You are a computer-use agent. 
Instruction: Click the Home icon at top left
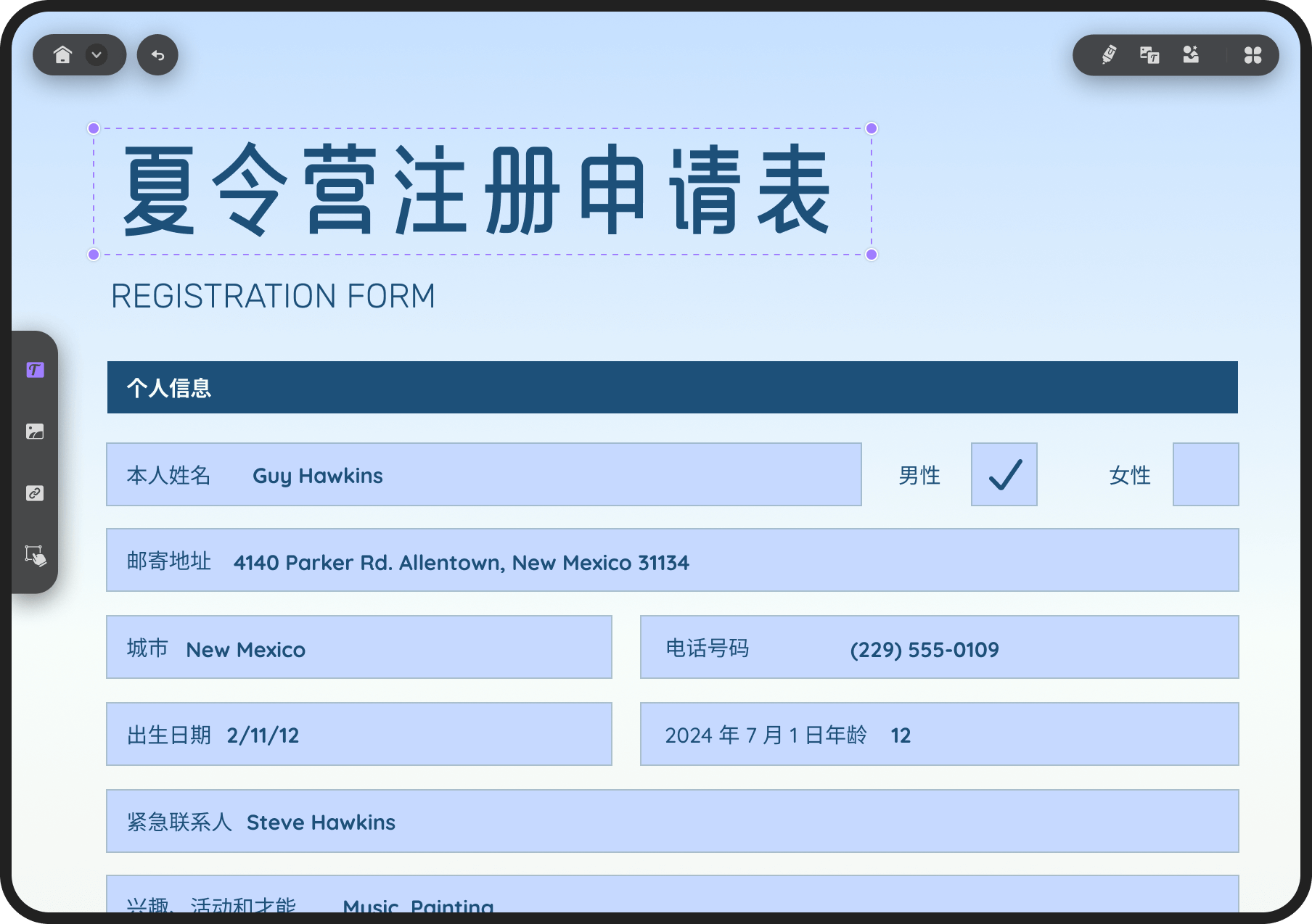(64, 54)
